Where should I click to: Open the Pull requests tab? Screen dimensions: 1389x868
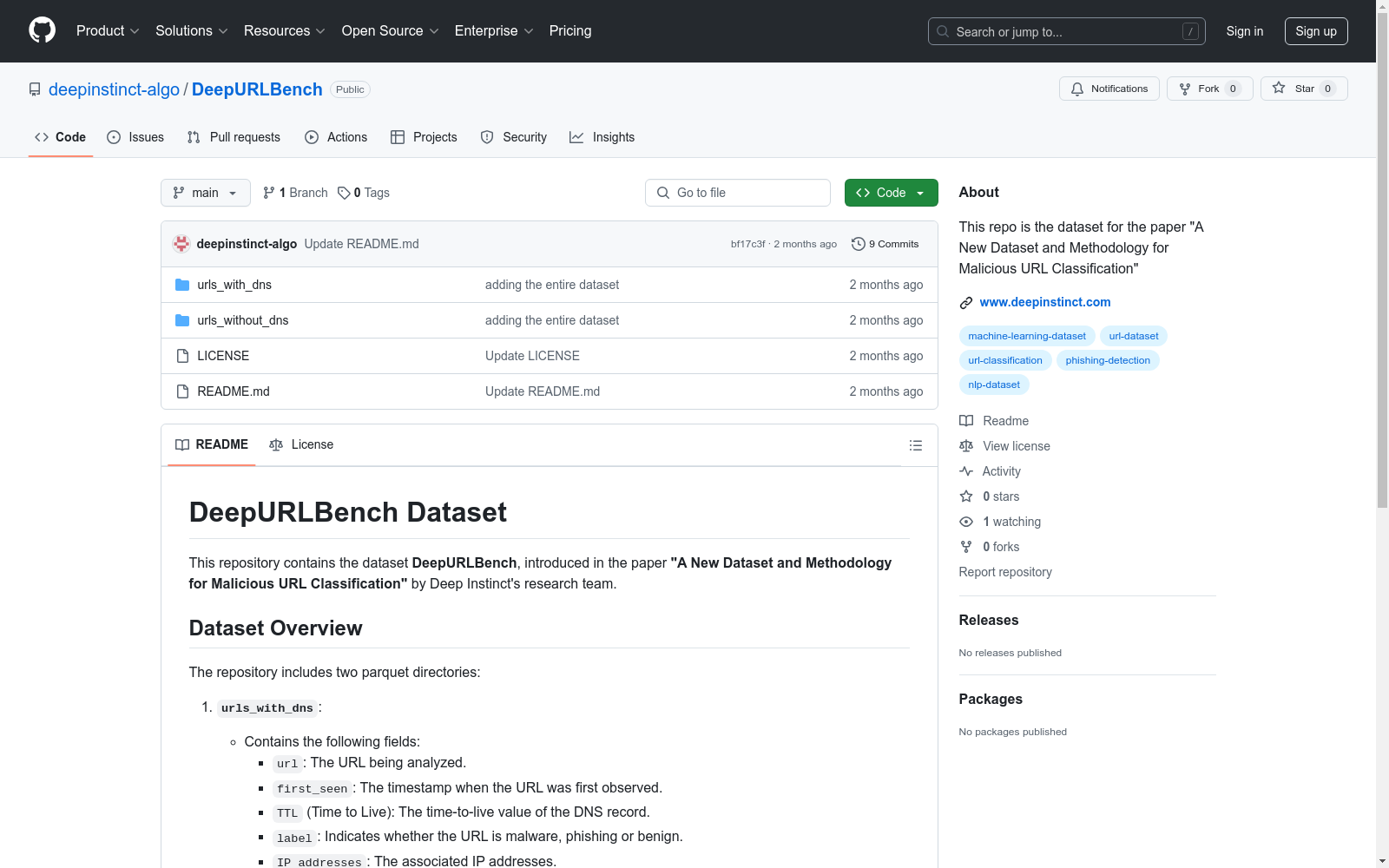click(234, 137)
